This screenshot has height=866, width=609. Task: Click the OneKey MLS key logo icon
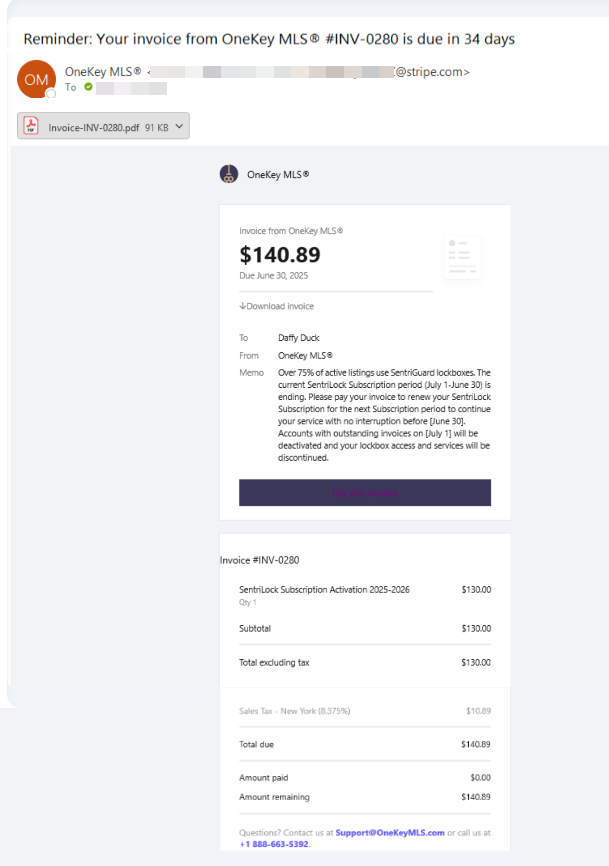(229, 174)
